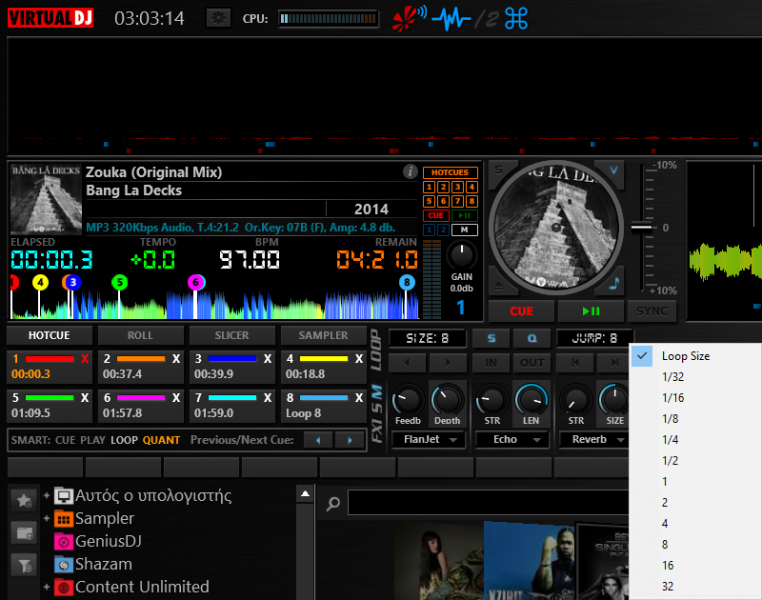762x600 pixels.
Task: Click the red broadcast icon
Action: [409, 18]
